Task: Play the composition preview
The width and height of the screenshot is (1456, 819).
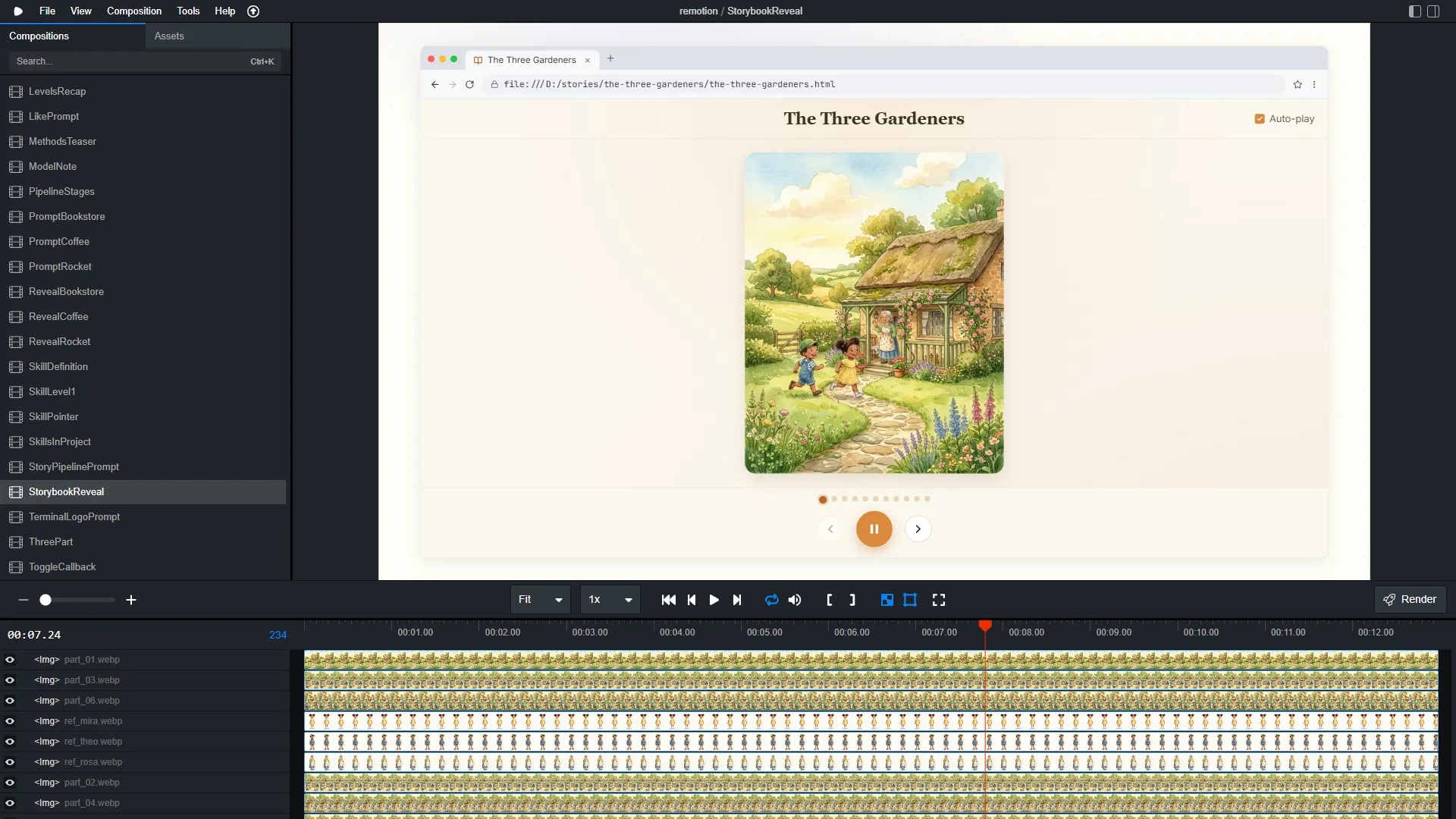Action: (x=714, y=600)
